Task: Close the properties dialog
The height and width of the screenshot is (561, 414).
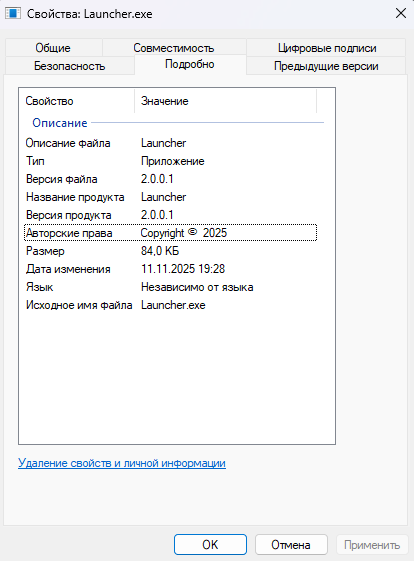Action: (401, 14)
